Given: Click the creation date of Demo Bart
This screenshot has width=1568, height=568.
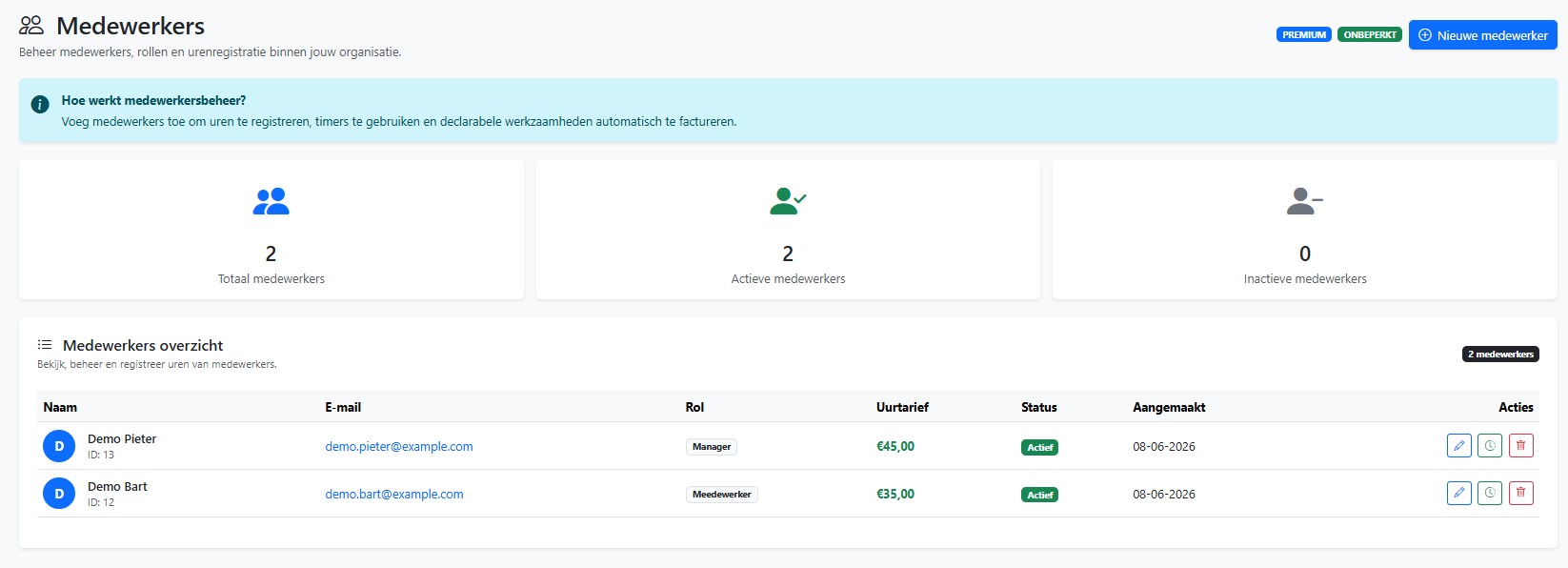Looking at the screenshot, I should (1164, 494).
